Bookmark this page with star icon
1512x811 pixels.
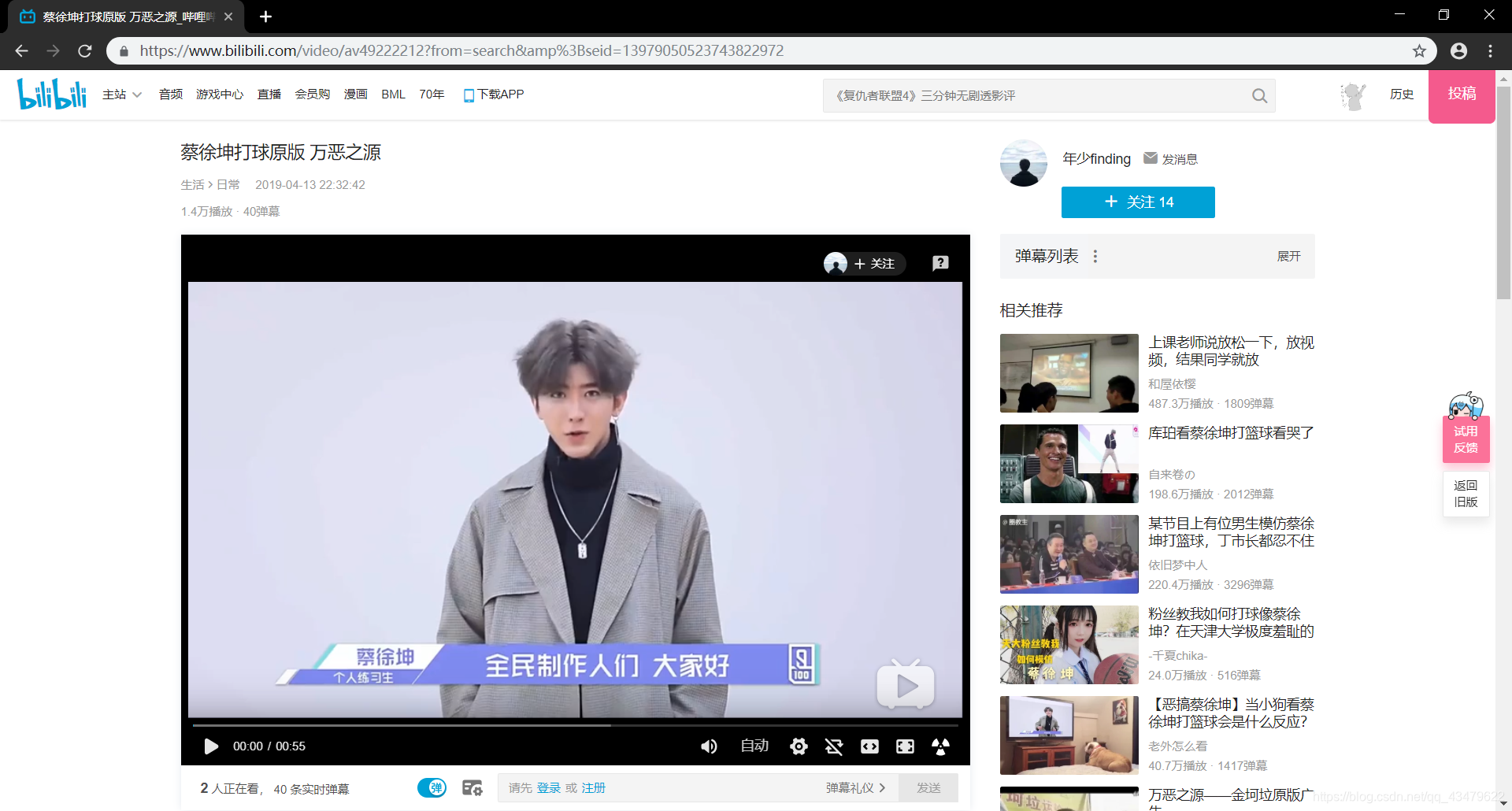(1419, 50)
